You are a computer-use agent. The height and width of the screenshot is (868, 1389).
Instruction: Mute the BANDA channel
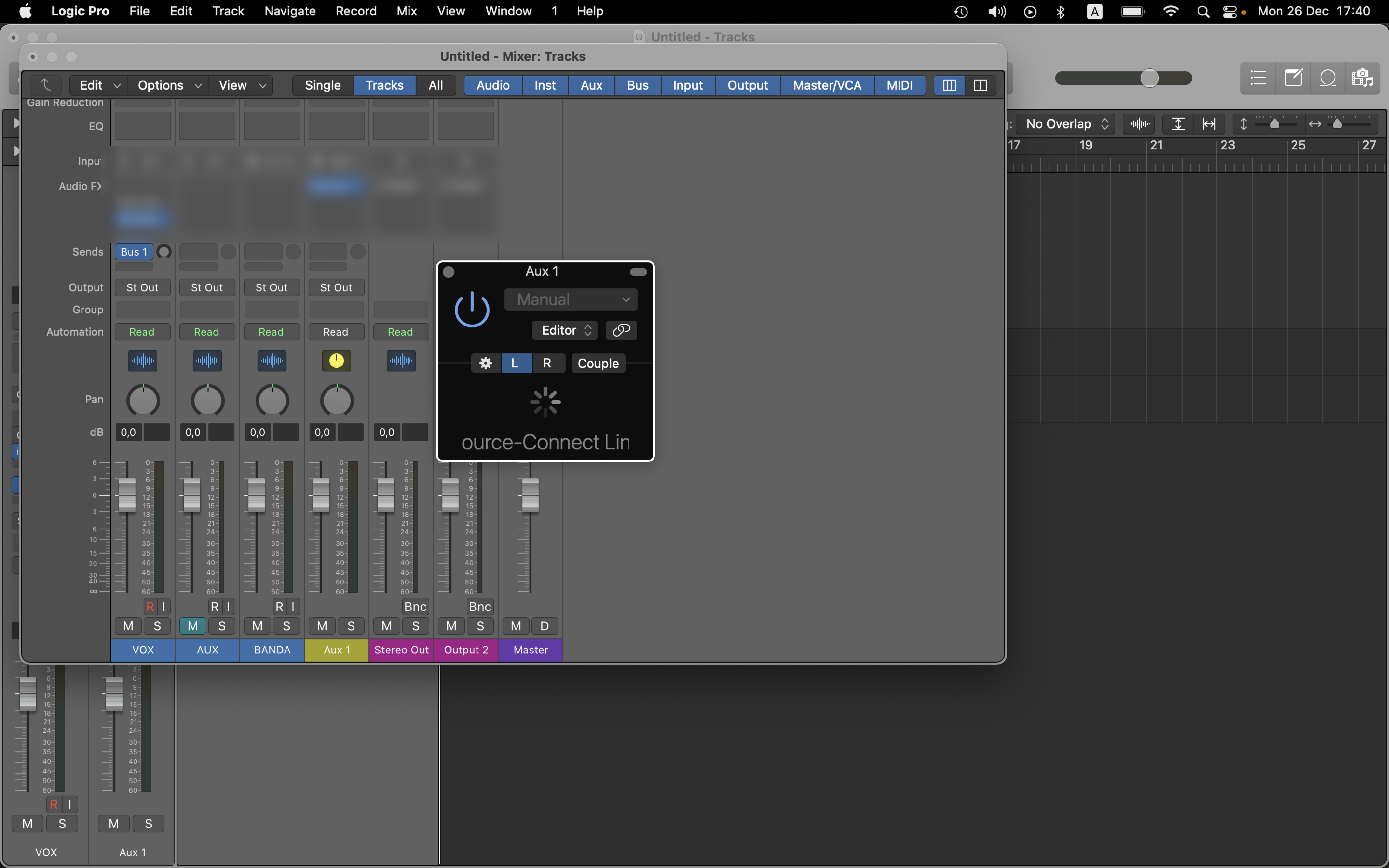click(x=257, y=626)
